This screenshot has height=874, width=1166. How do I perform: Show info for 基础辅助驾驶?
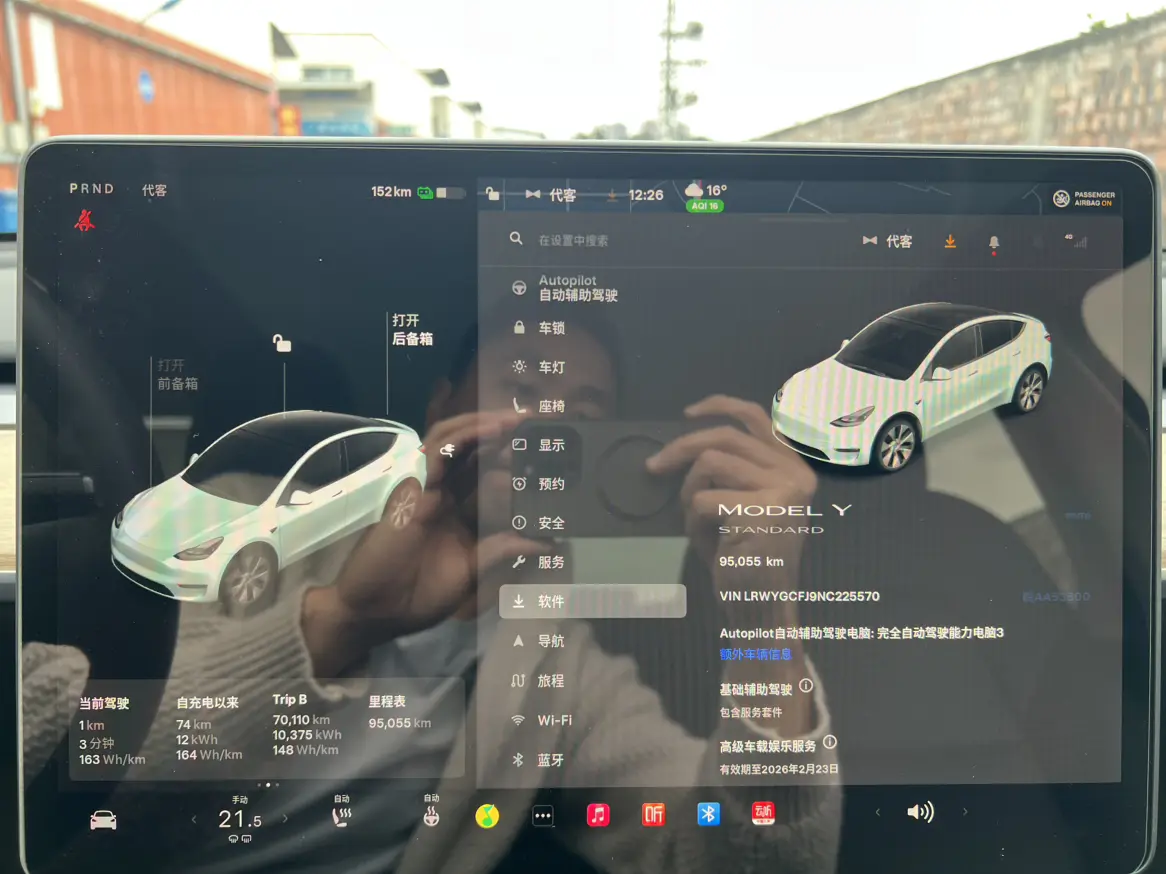[x=806, y=686]
